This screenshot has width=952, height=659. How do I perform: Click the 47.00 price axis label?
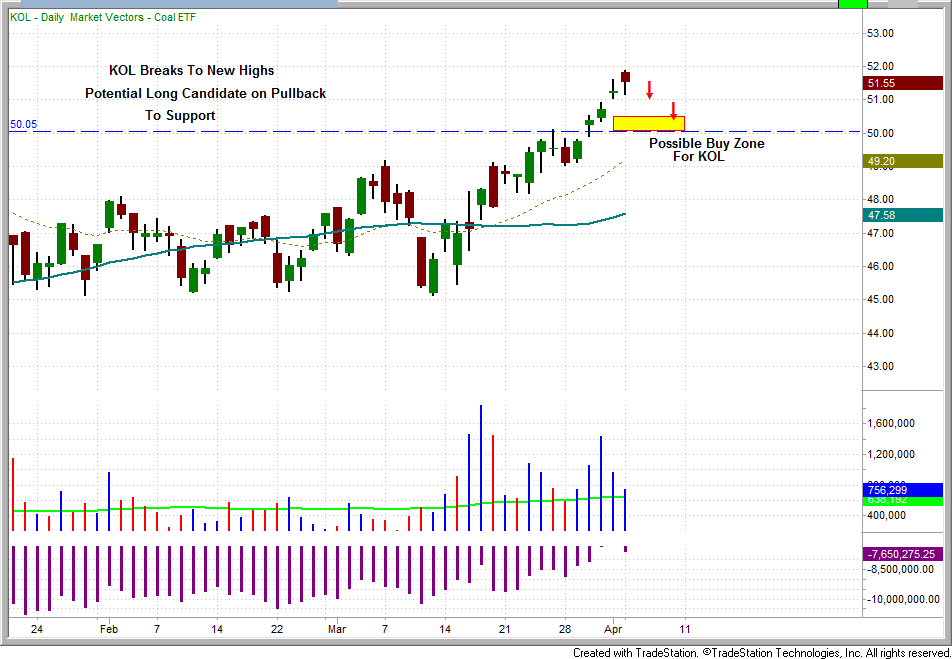click(x=880, y=233)
